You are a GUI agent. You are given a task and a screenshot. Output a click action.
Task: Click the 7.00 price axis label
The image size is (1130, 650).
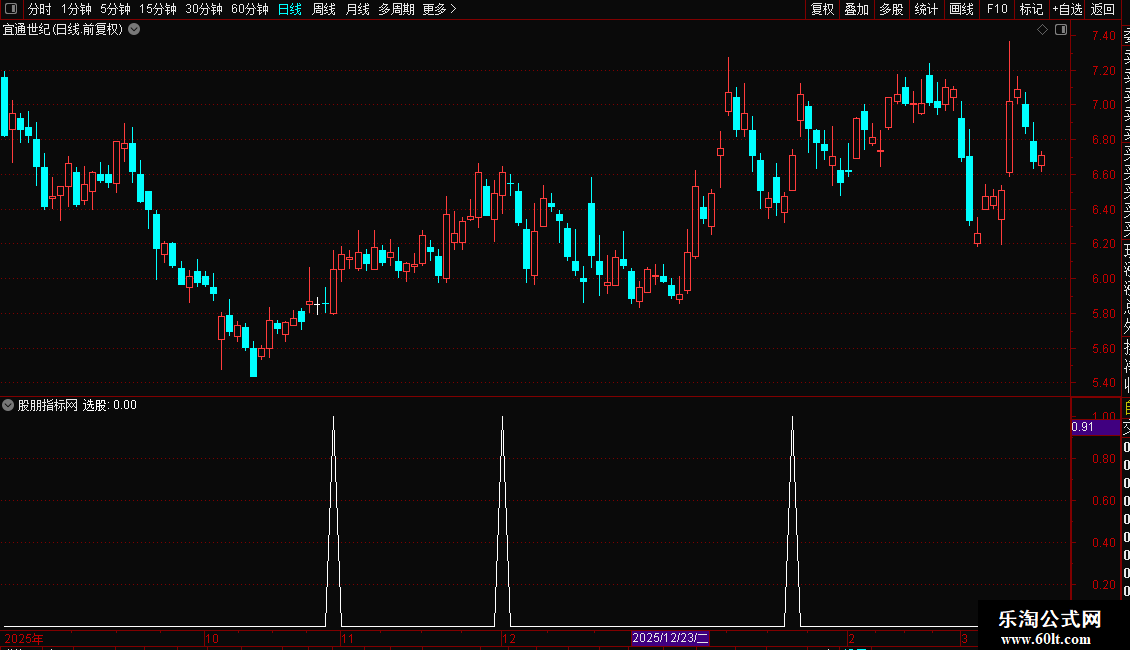point(1103,104)
